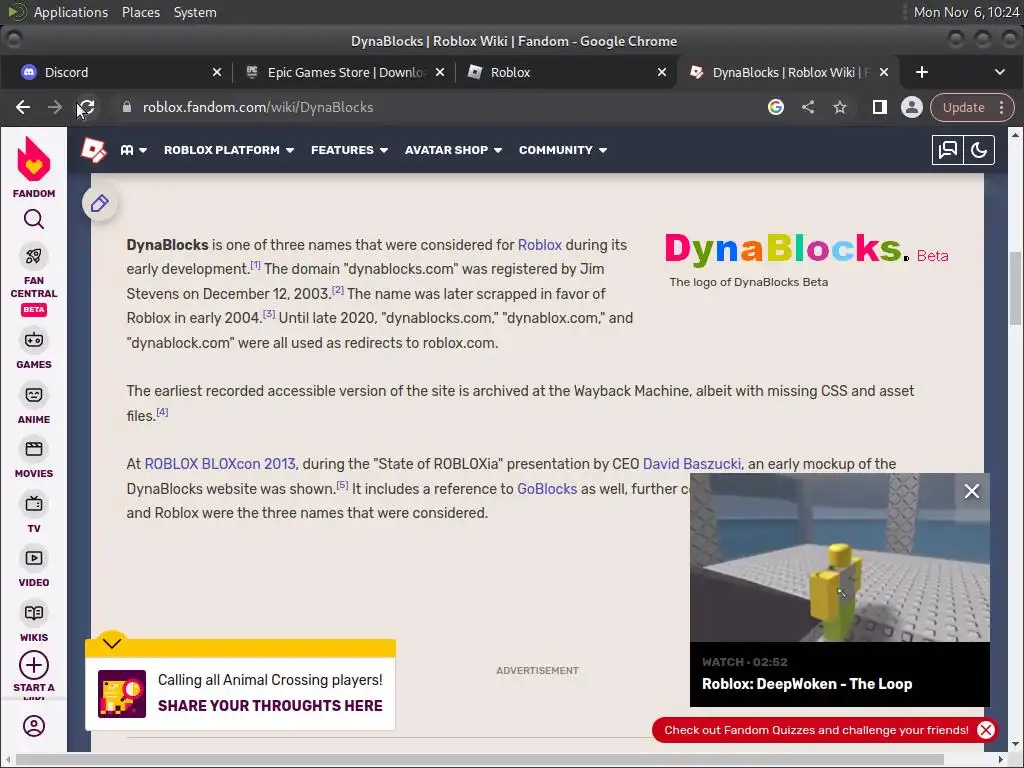Click the vertical page scrollbar thumb
The width and height of the screenshot is (1024, 768).
coord(1015,287)
